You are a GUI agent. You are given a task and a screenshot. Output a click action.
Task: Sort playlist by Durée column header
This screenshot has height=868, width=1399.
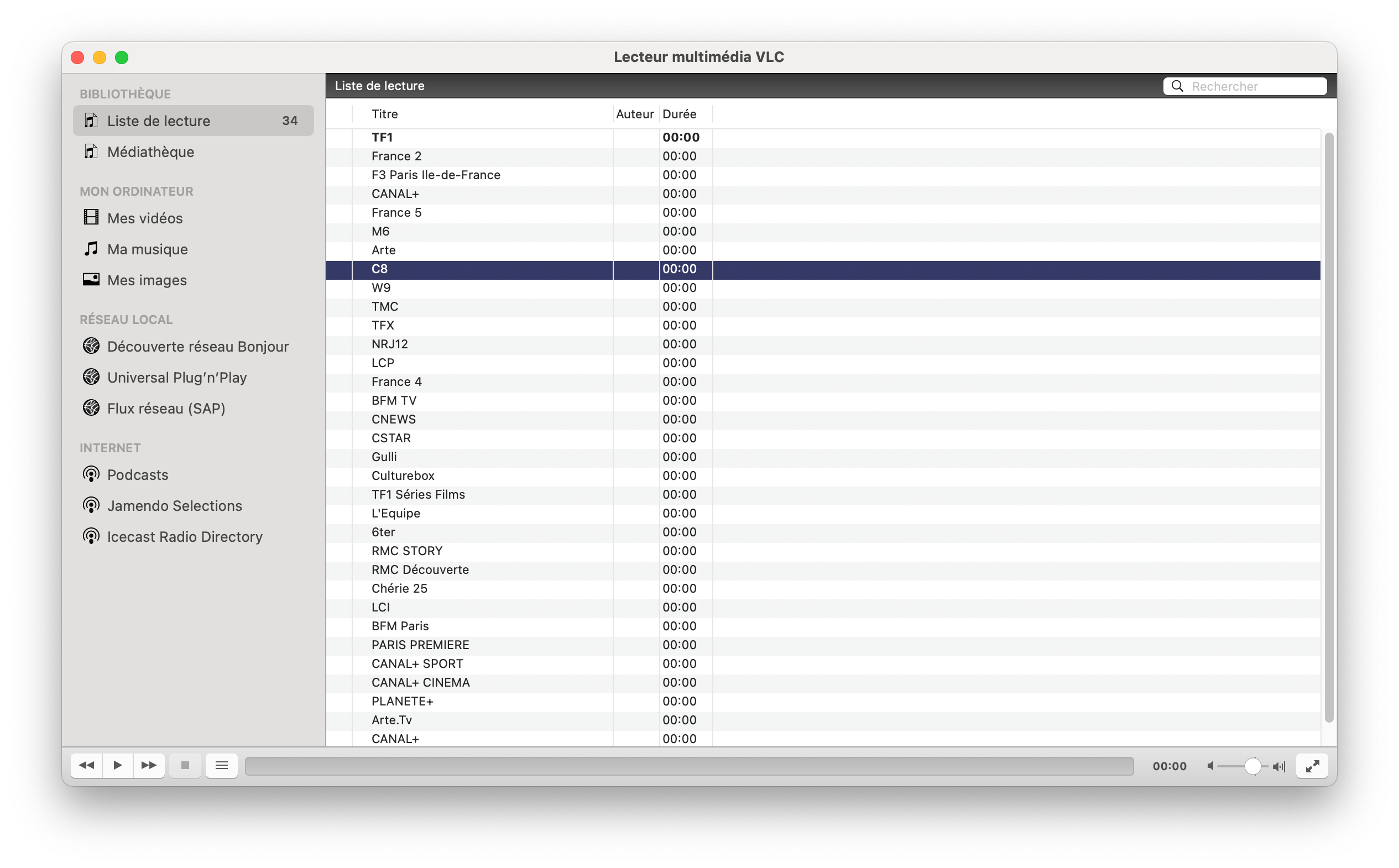[686, 114]
